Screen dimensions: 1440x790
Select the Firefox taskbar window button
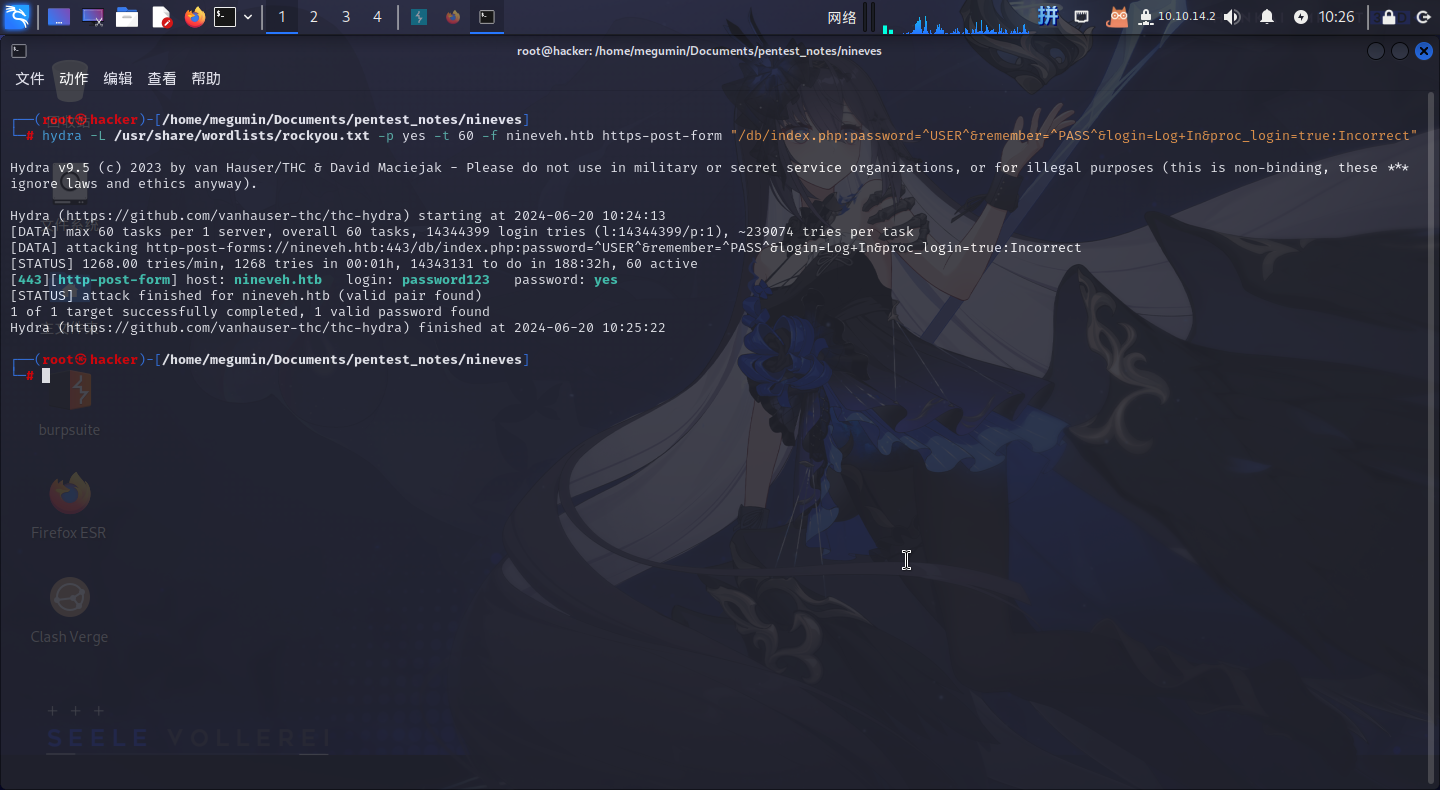coord(453,17)
